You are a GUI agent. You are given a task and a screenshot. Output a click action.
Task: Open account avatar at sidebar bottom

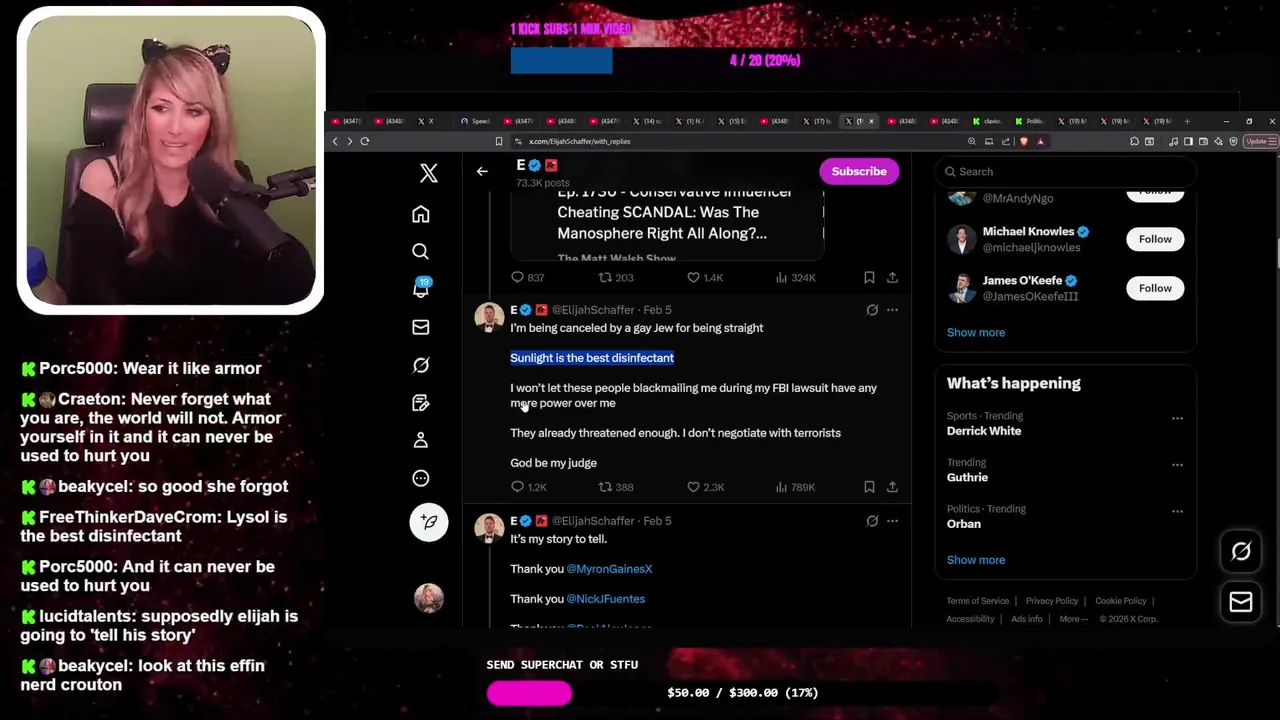[x=429, y=598]
